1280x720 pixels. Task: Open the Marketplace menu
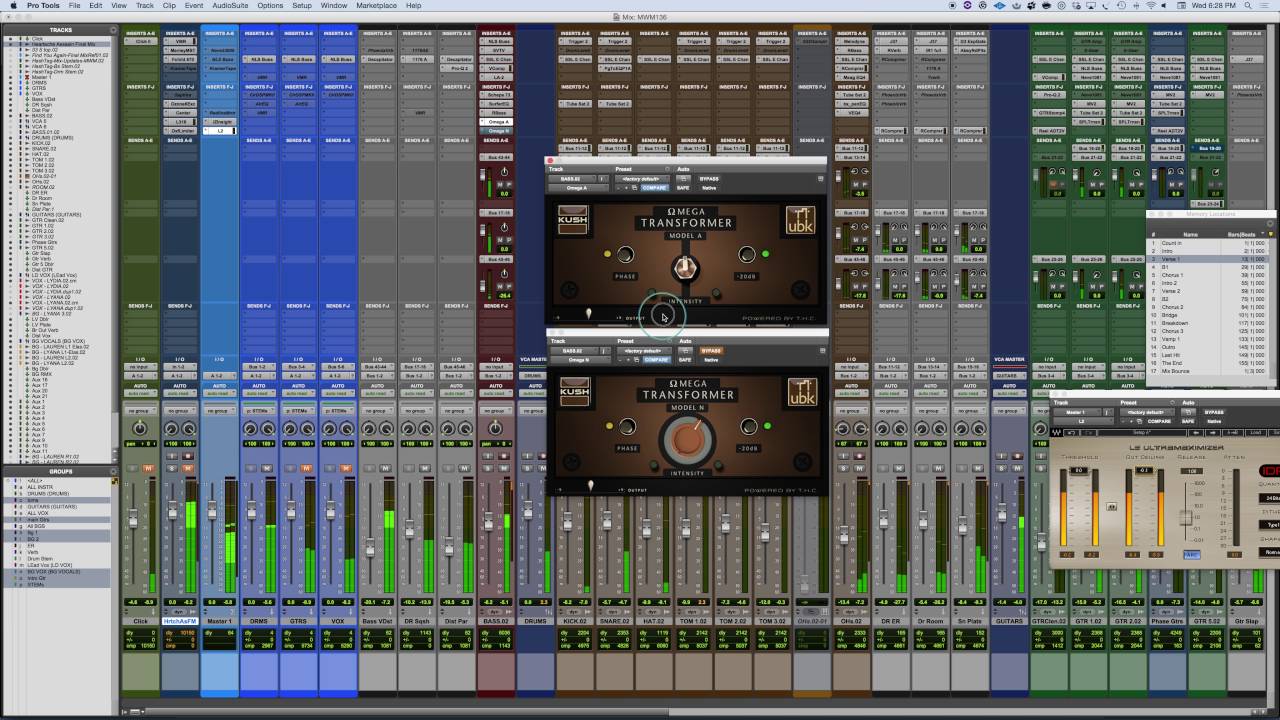pos(376,5)
